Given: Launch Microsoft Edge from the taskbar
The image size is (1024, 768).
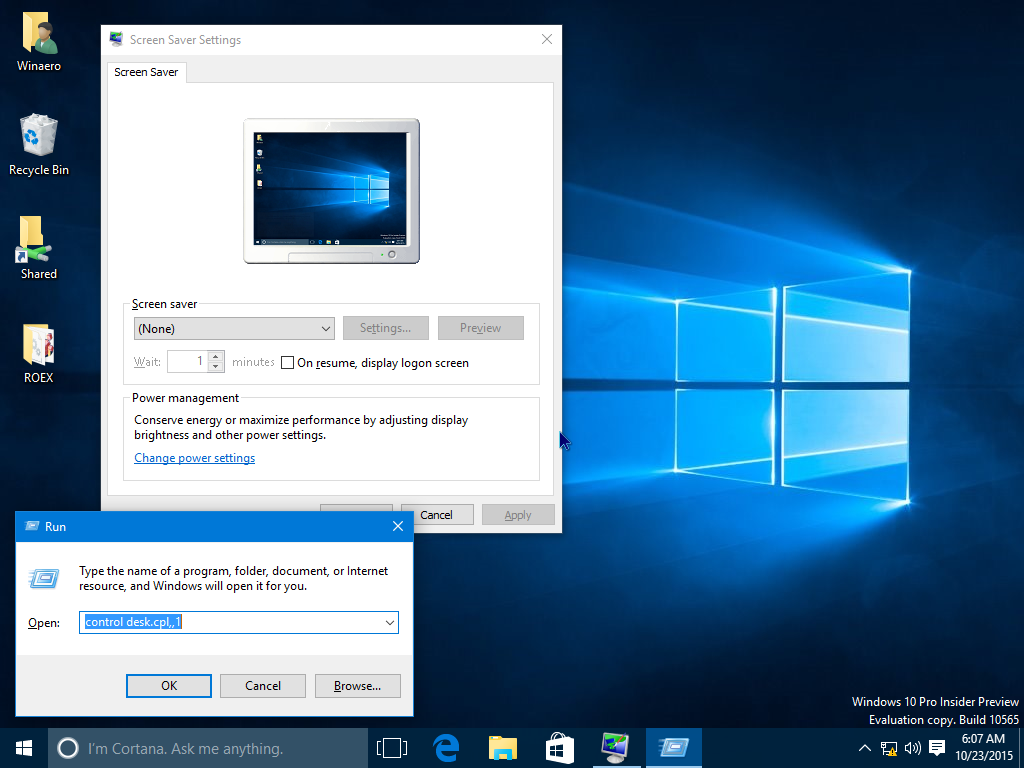Looking at the screenshot, I should [x=447, y=748].
